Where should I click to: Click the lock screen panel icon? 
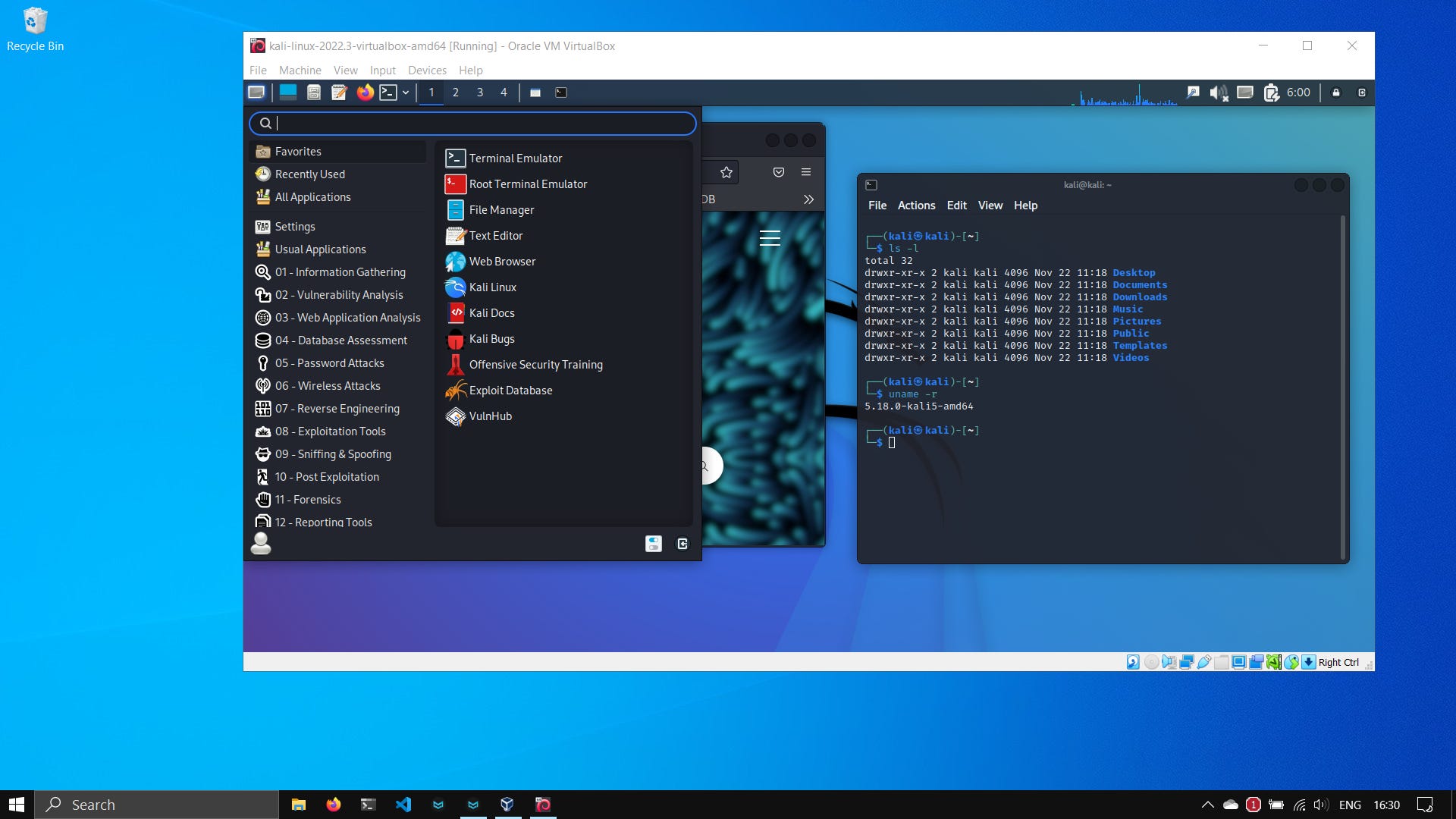coord(1336,93)
